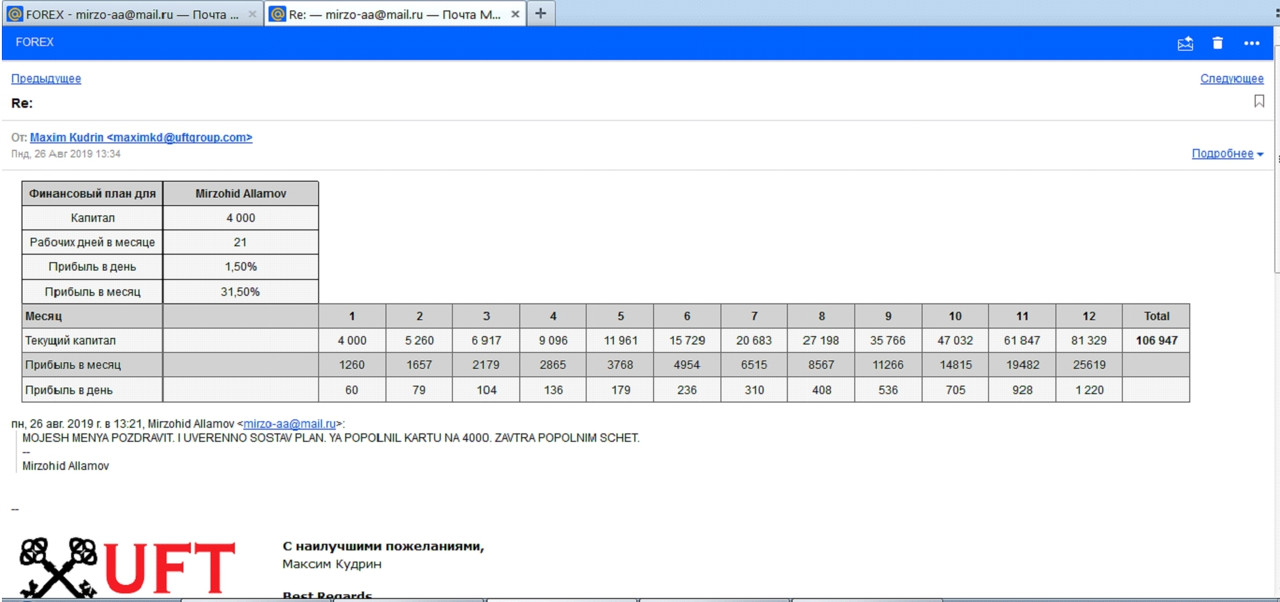Viewport: 1280px width, 602px height.
Task: Open a new browser tab with plus
Action: coord(540,14)
